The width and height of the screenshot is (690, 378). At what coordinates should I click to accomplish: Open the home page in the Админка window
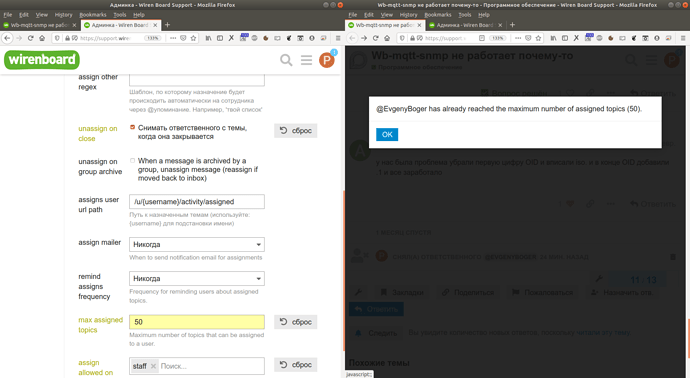(x=42, y=38)
